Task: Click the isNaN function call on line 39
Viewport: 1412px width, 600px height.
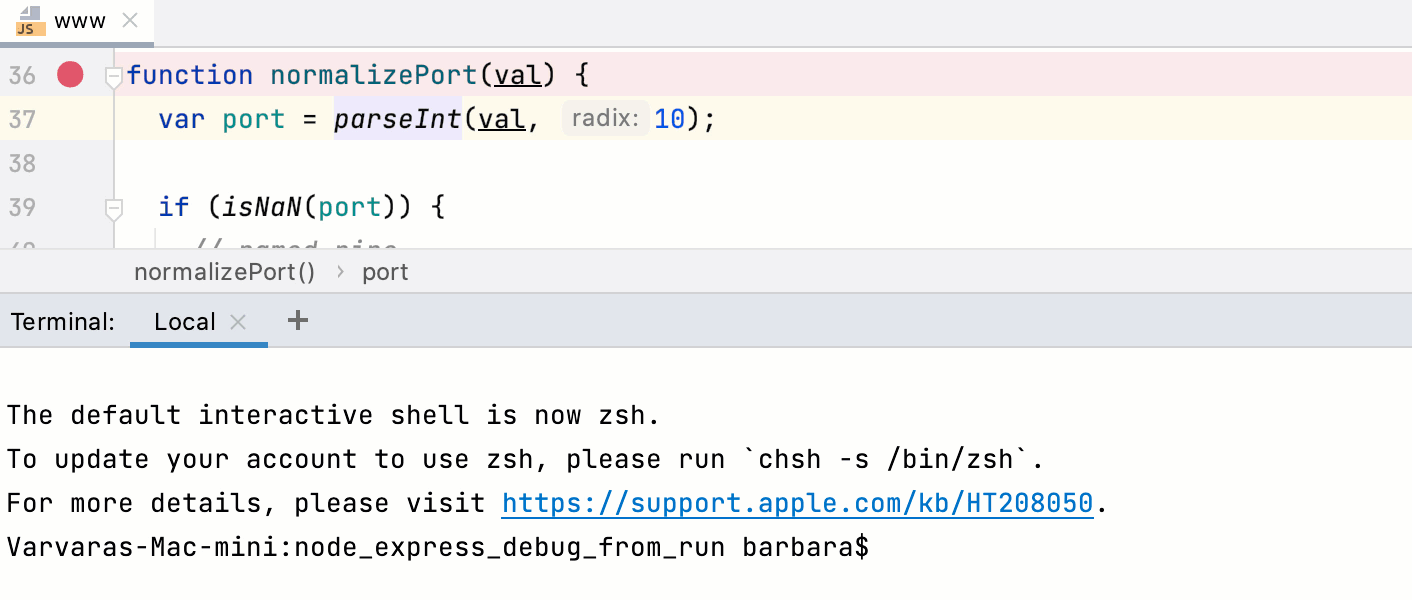Action: [262, 207]
